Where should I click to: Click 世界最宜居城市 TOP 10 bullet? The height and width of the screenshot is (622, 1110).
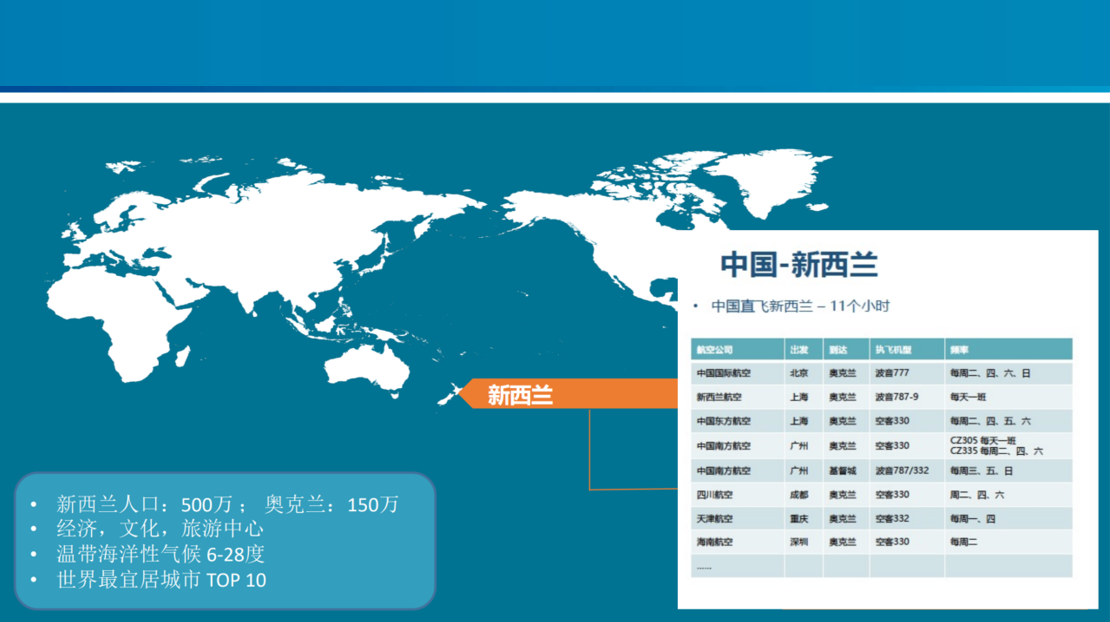point(161,580)
